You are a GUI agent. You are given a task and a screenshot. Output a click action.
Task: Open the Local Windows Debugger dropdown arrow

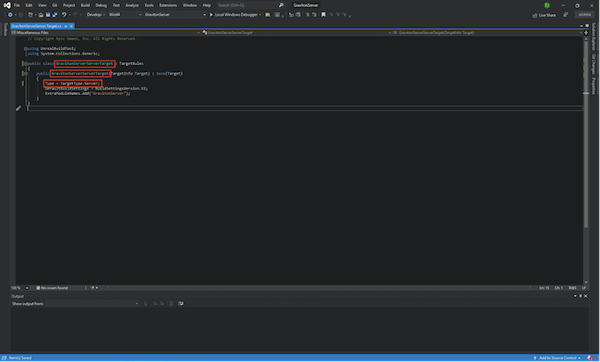point(260,15)
